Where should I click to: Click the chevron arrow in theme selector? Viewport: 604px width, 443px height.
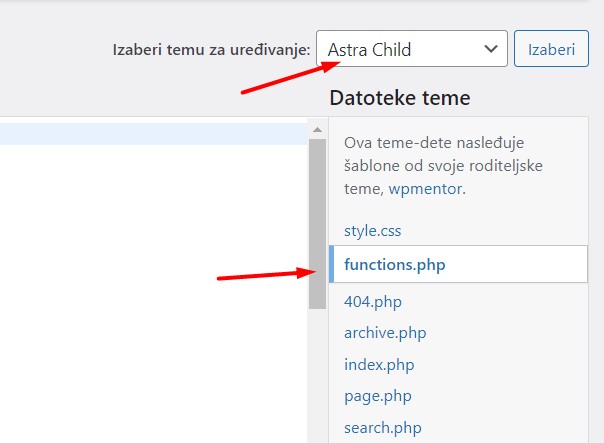click(x=491, y=49)
